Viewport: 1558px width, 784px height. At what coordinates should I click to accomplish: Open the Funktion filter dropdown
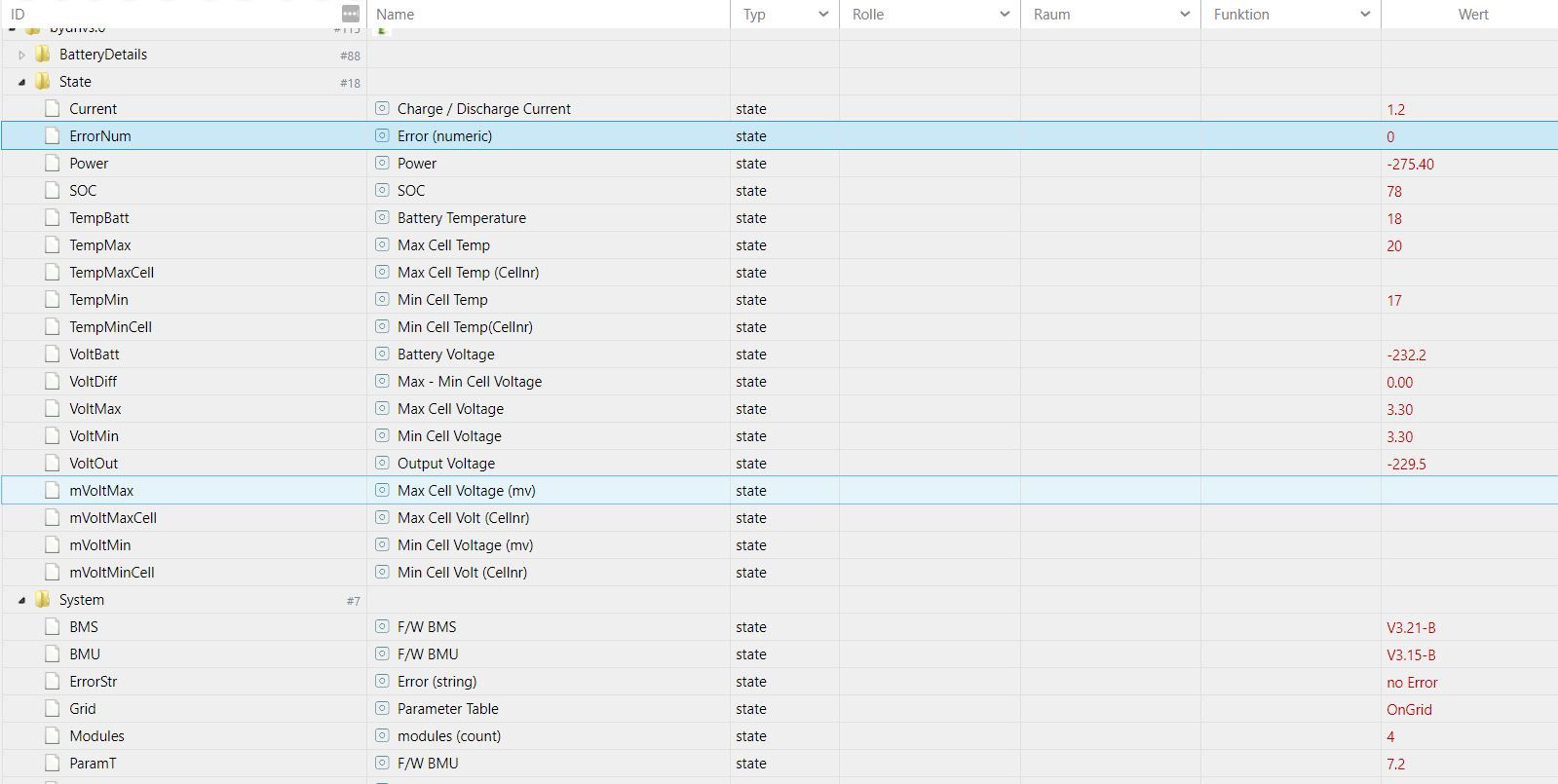click(x=1365, y=14)
